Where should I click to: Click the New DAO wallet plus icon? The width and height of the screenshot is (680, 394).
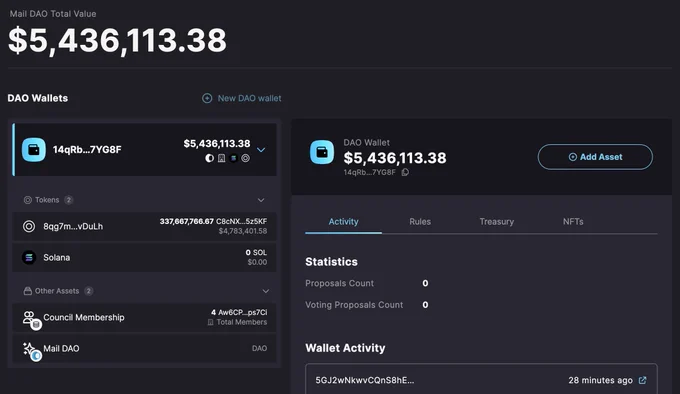tap(207, 98)
